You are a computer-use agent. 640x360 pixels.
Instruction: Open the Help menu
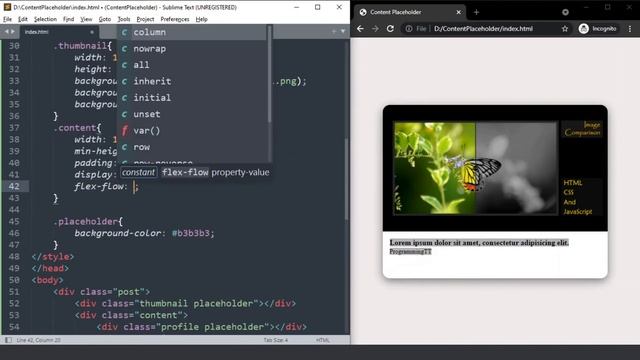pos(201,19)
